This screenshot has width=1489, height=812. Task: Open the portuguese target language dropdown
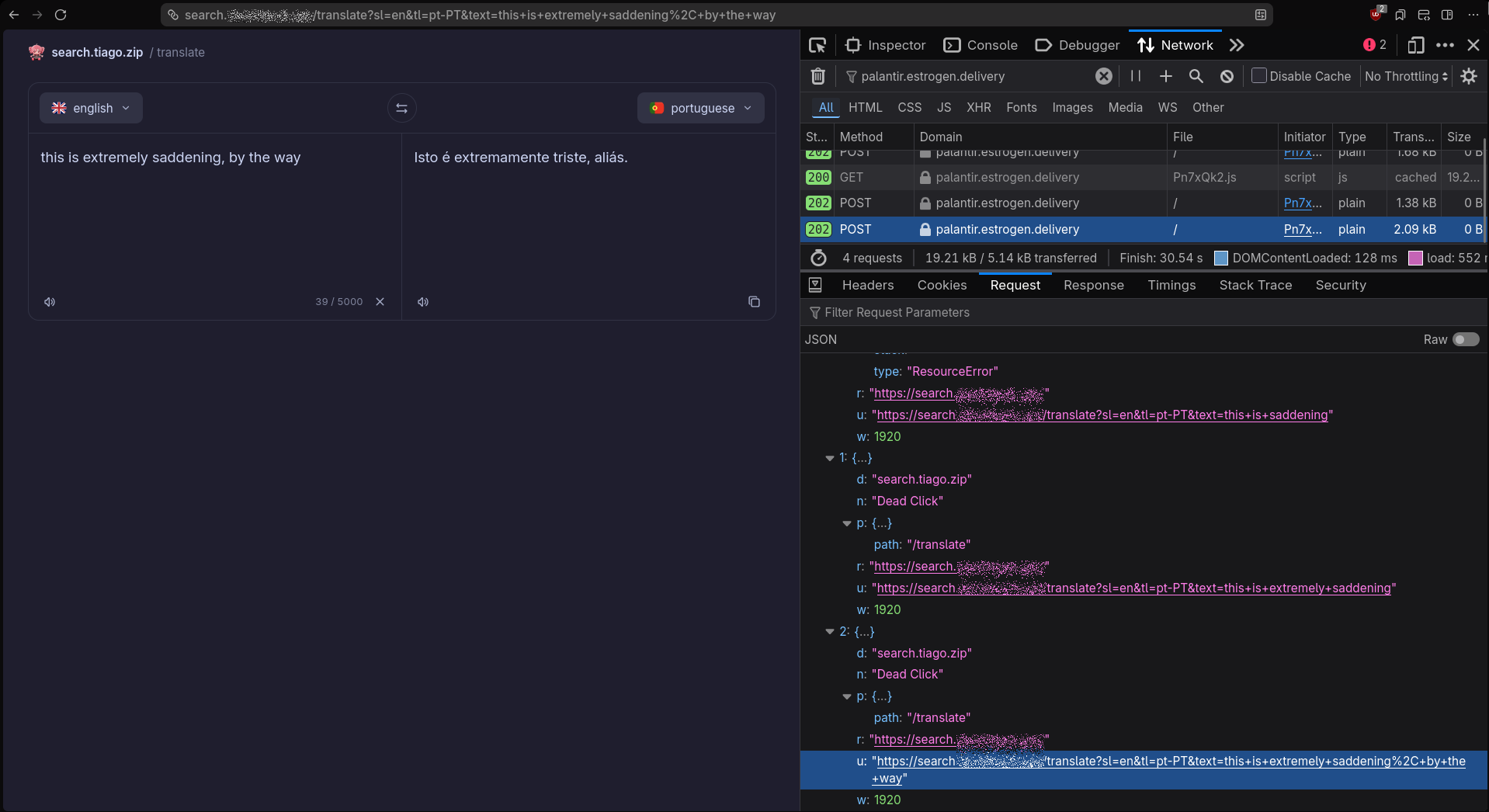(x=700, y=108)
